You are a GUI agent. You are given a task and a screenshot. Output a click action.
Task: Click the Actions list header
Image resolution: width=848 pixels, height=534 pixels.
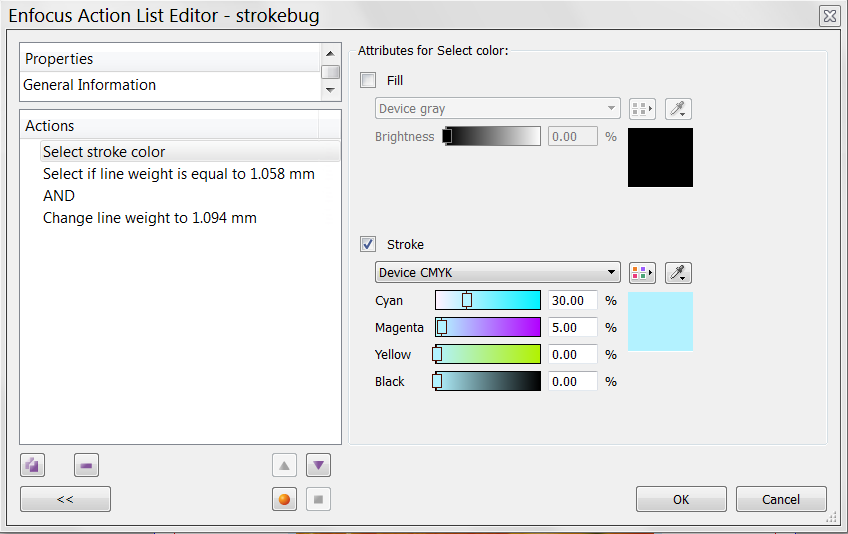[x=170, y=126]
